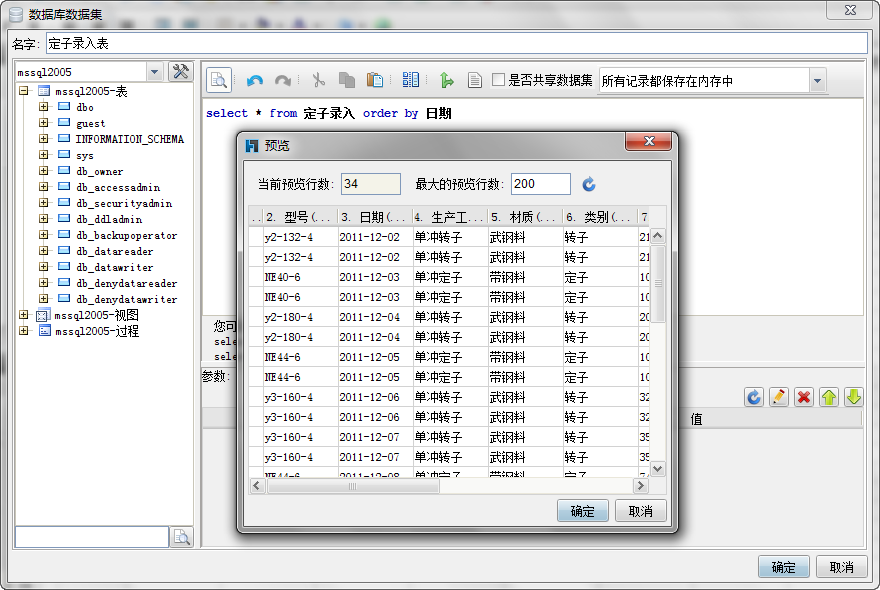Click the preview horizontal scrollbar thumb

353,486
